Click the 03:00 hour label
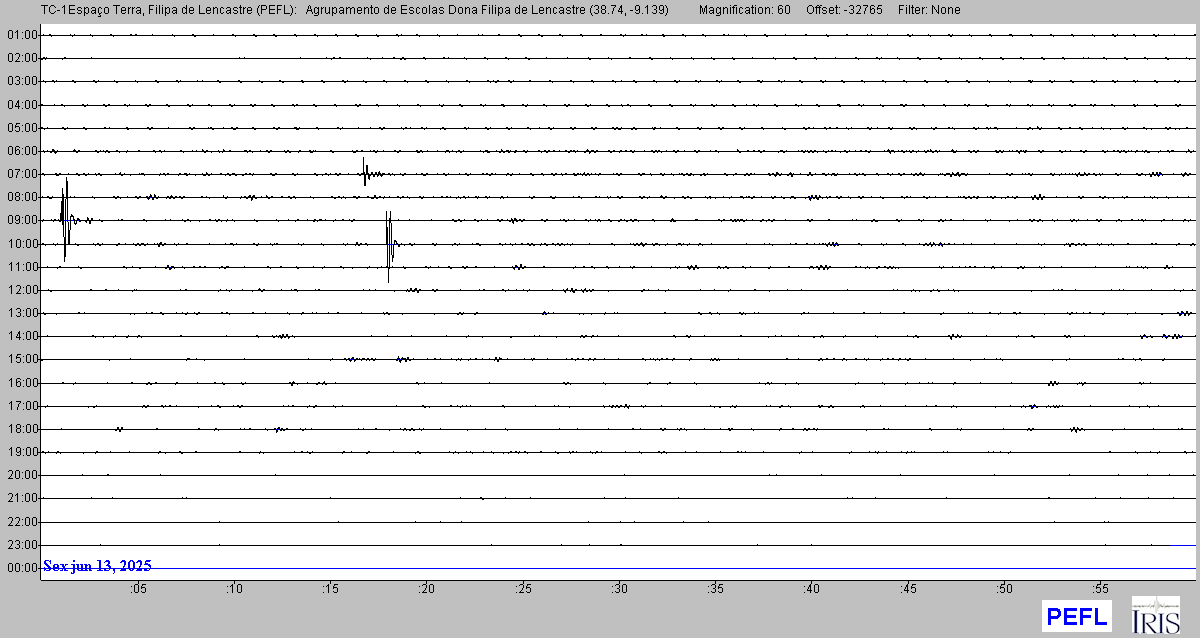This screenshot has height=638, width=1200. (x=22, y=81)
